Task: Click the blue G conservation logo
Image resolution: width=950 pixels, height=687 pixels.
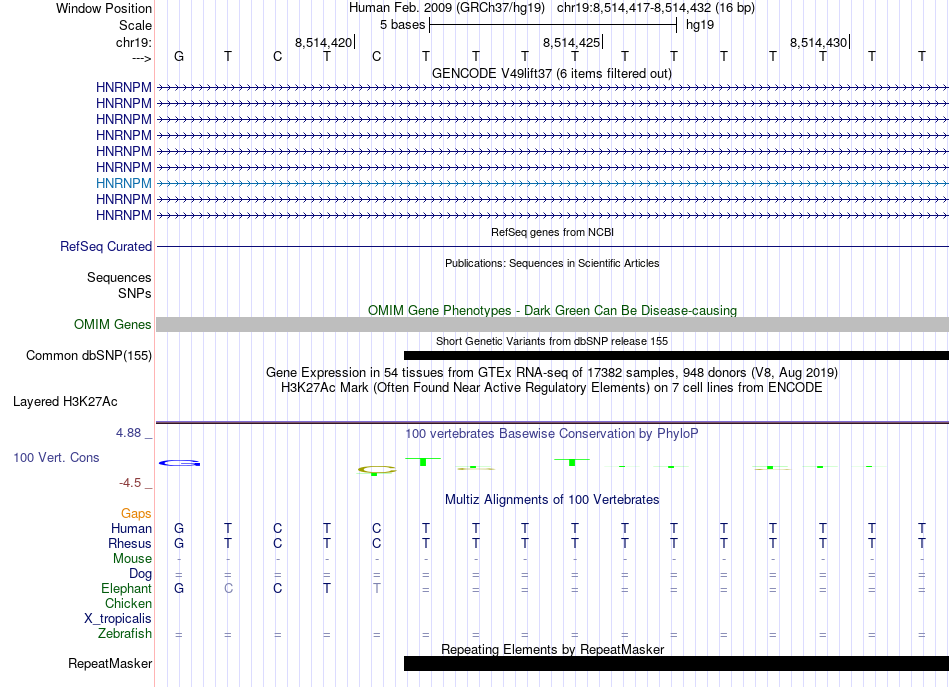Action: pos(179,463)
